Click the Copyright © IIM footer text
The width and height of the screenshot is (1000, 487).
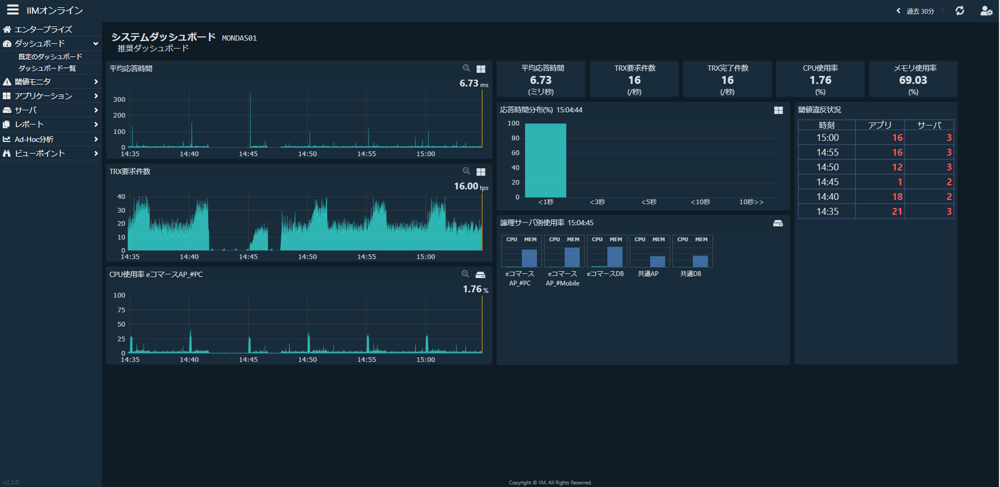click(x=550, y=483)
